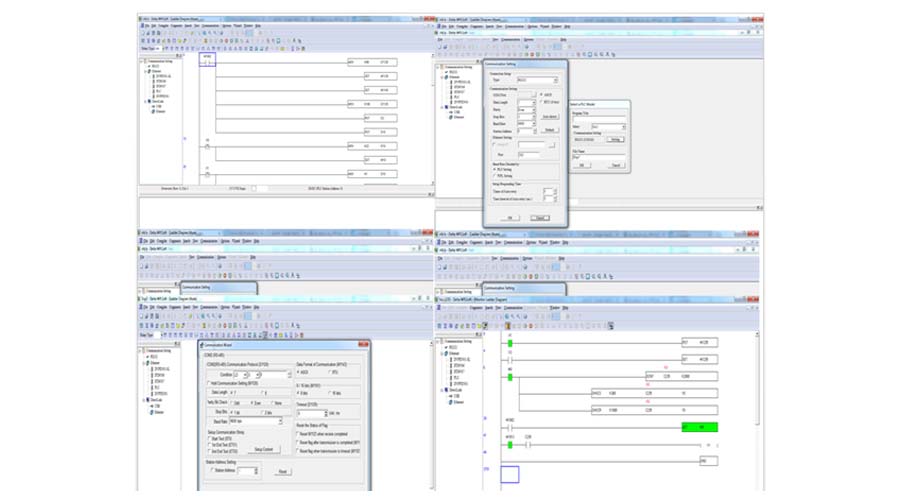Open Data Length dropdown in Communication Setting dialog
The image size is (900, 500).
pyautogui.click(x=526, y=102)
